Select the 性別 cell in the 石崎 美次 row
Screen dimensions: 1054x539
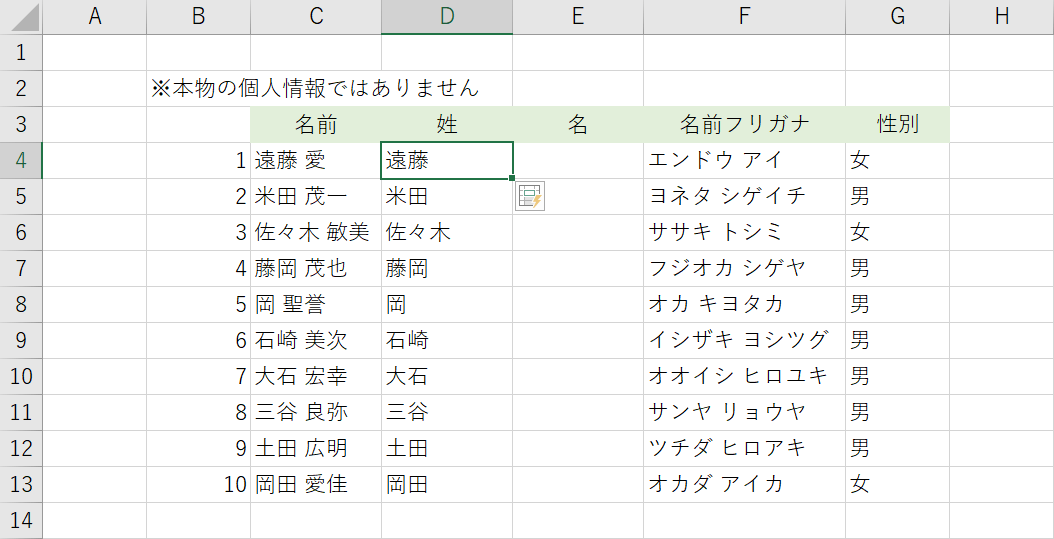click(897, 341)
